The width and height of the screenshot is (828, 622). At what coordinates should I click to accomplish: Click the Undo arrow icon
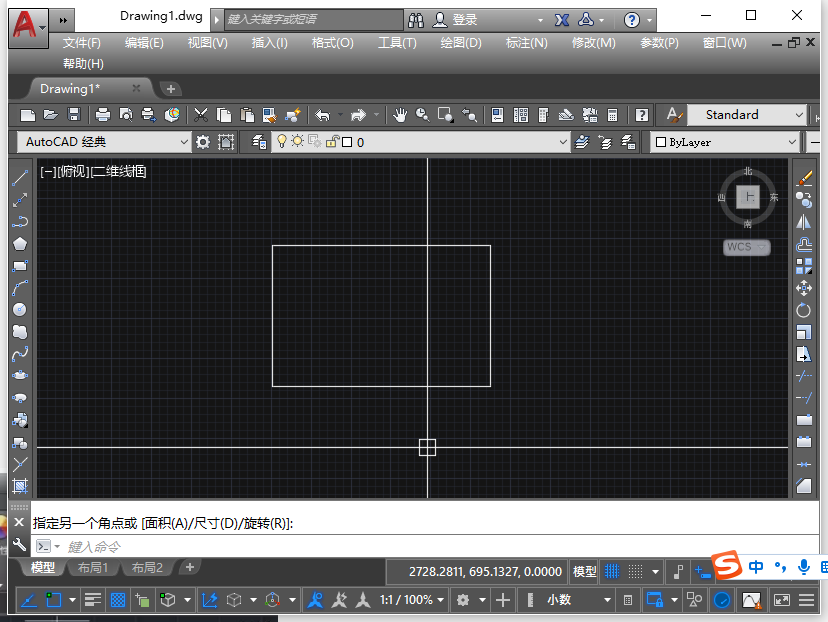click(322, 115)
